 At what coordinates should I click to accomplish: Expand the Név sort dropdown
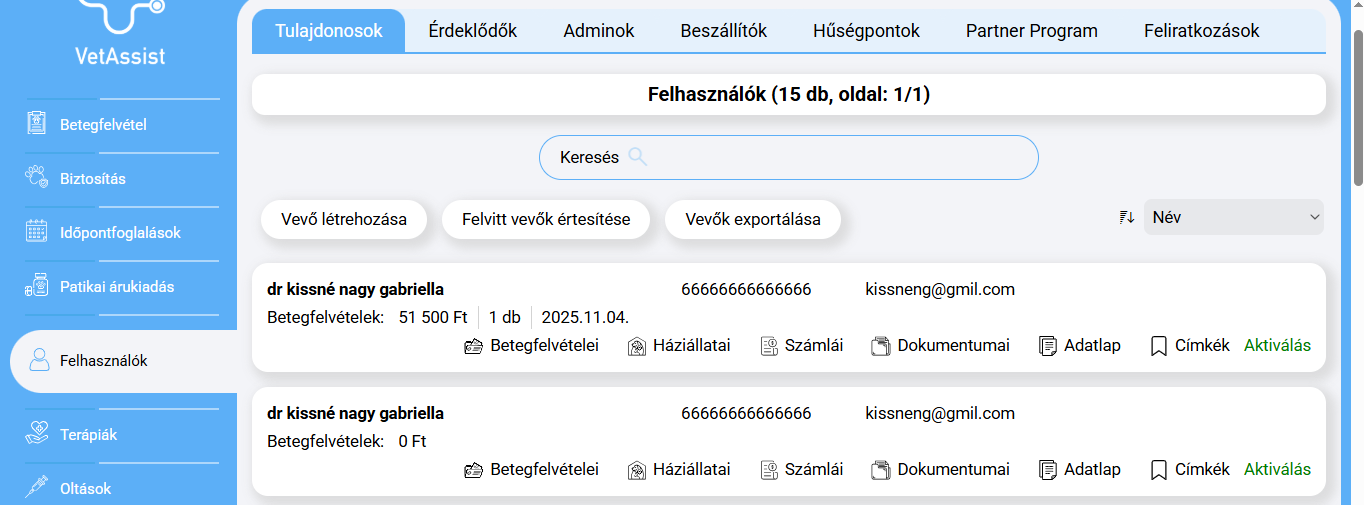tap(1233, 217)
